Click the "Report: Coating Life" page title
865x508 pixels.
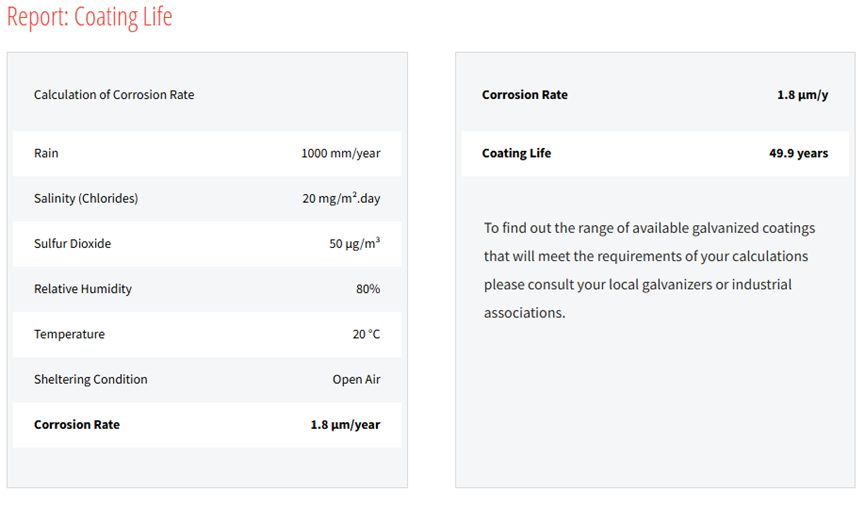(x=90, y=18)
